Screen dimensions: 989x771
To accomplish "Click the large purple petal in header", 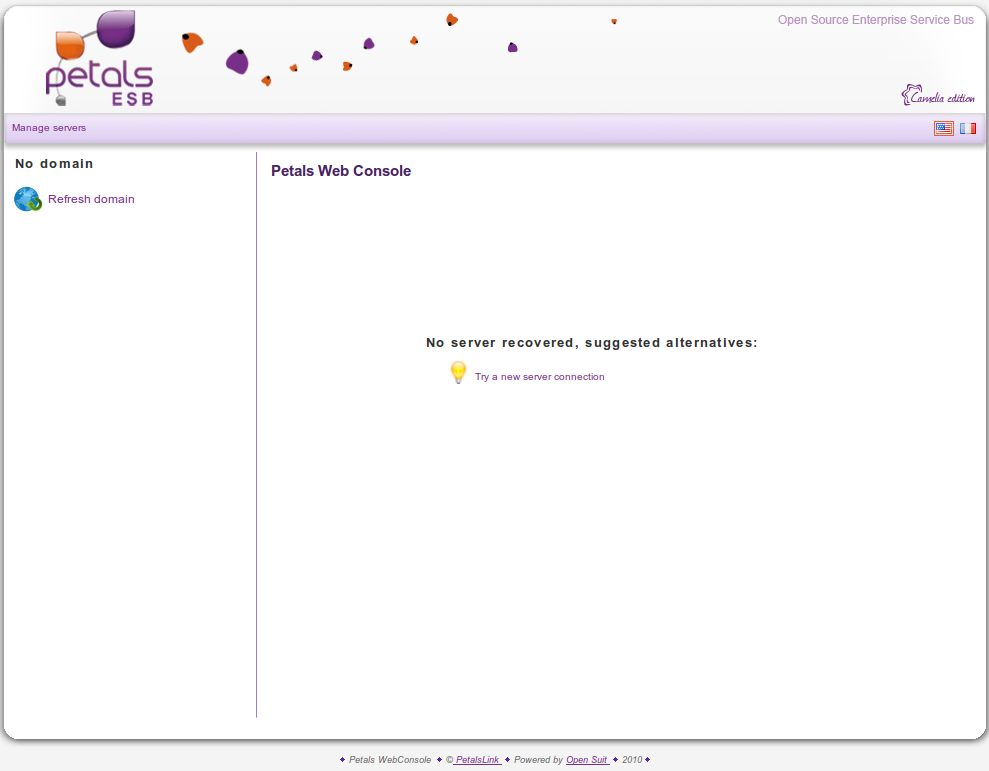I will (x=237, y=62).
